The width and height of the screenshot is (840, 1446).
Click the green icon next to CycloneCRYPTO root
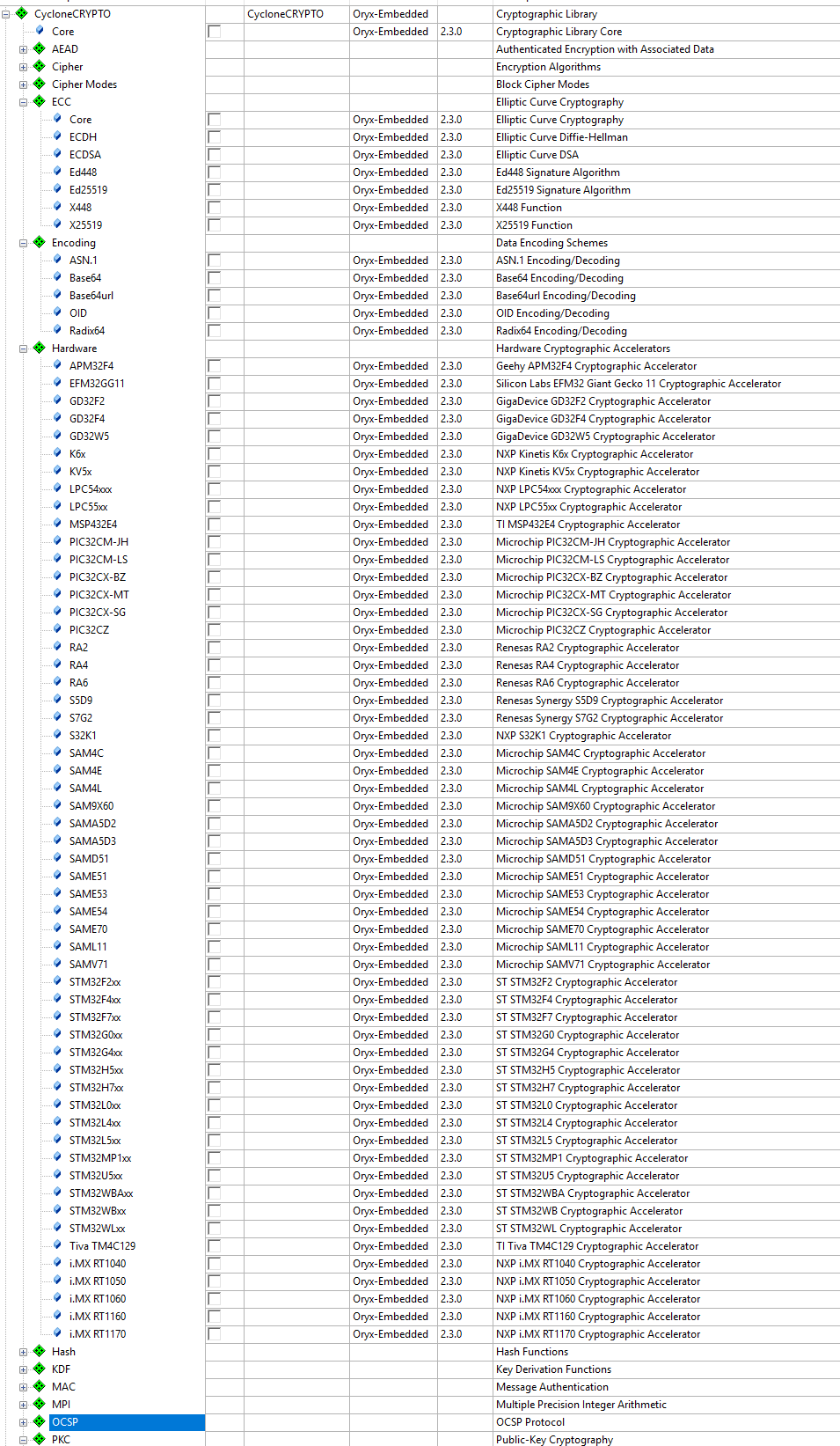pos(22,13)
